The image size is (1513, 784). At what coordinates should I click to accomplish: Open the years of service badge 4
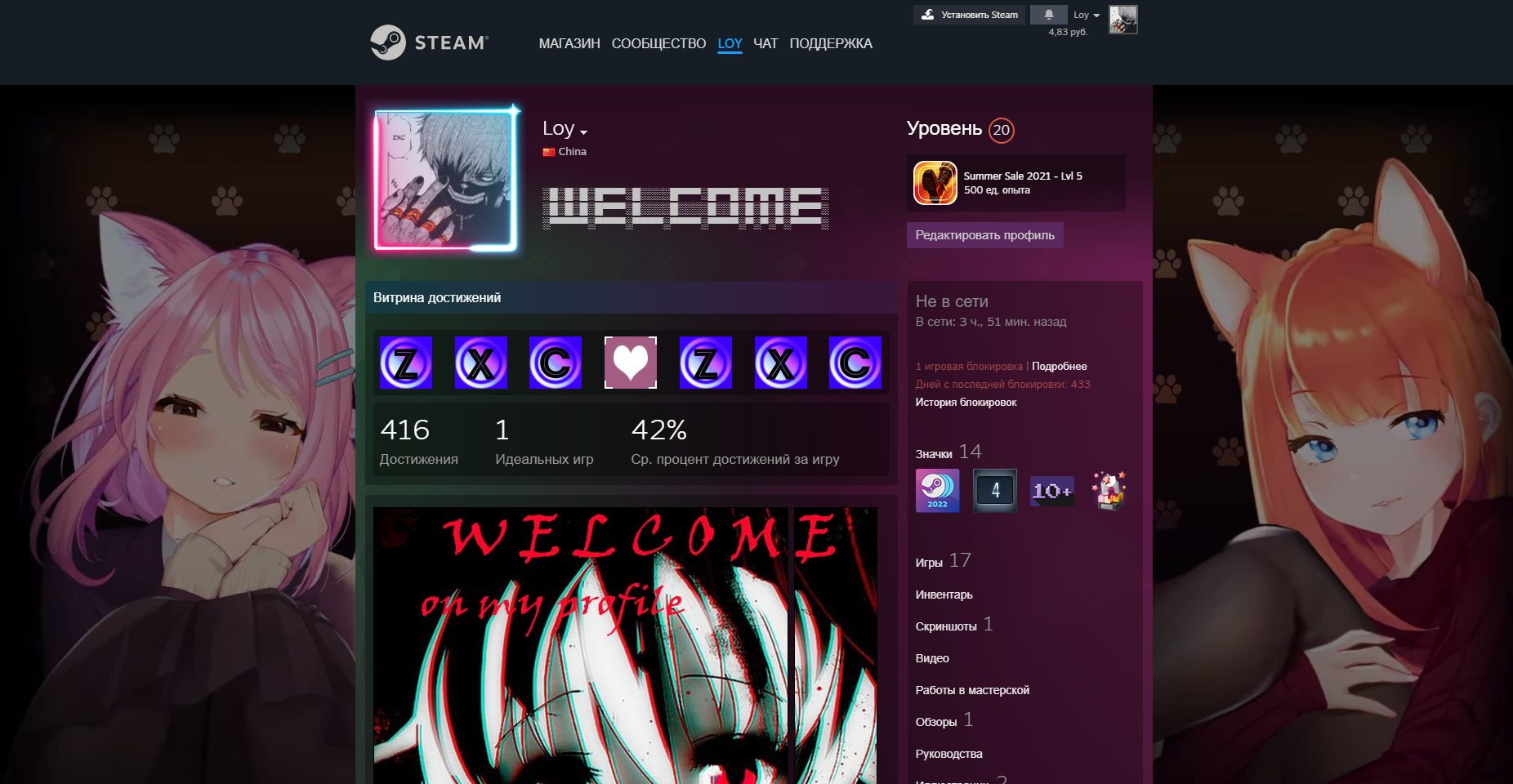tap(995, 491)
